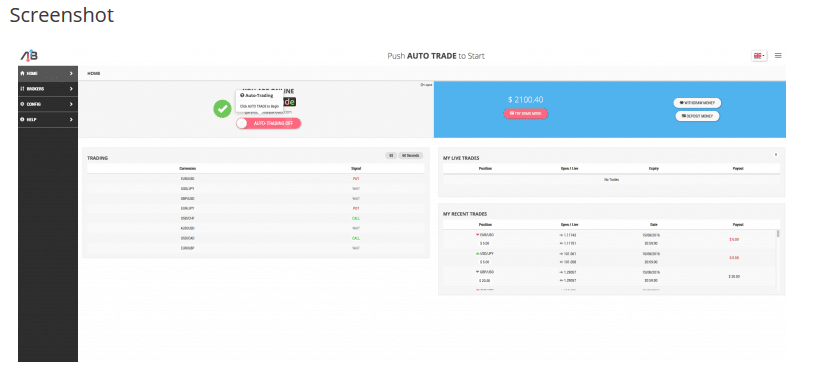Screen dimensions: 818x370
Task: Click the AUD/USD row in the Trading table
Action: [x=256, y=228]
